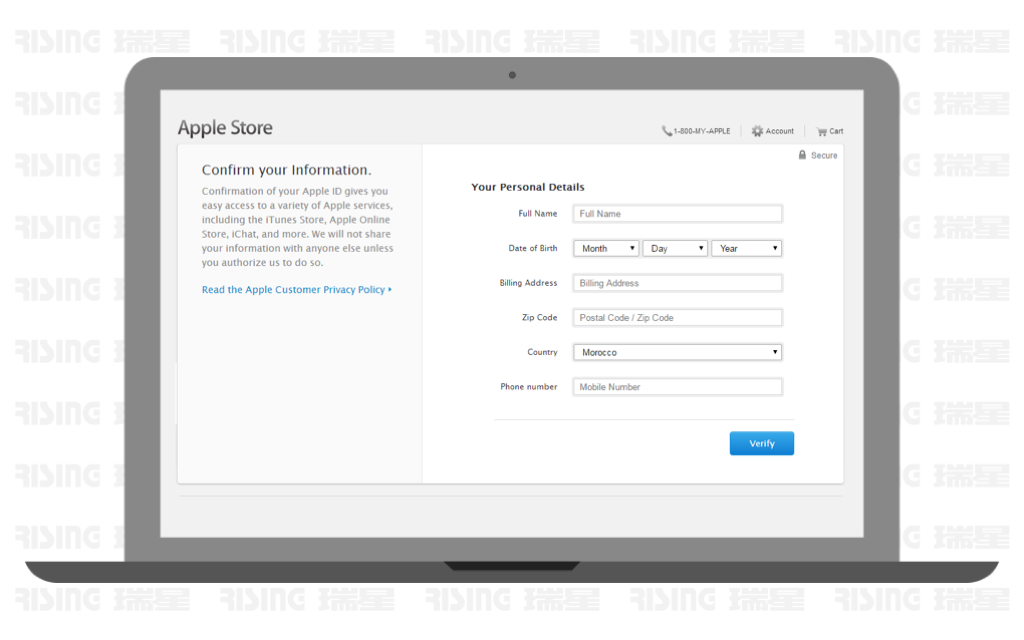Click the 'Your Personal Details' heading

[528, 187]
